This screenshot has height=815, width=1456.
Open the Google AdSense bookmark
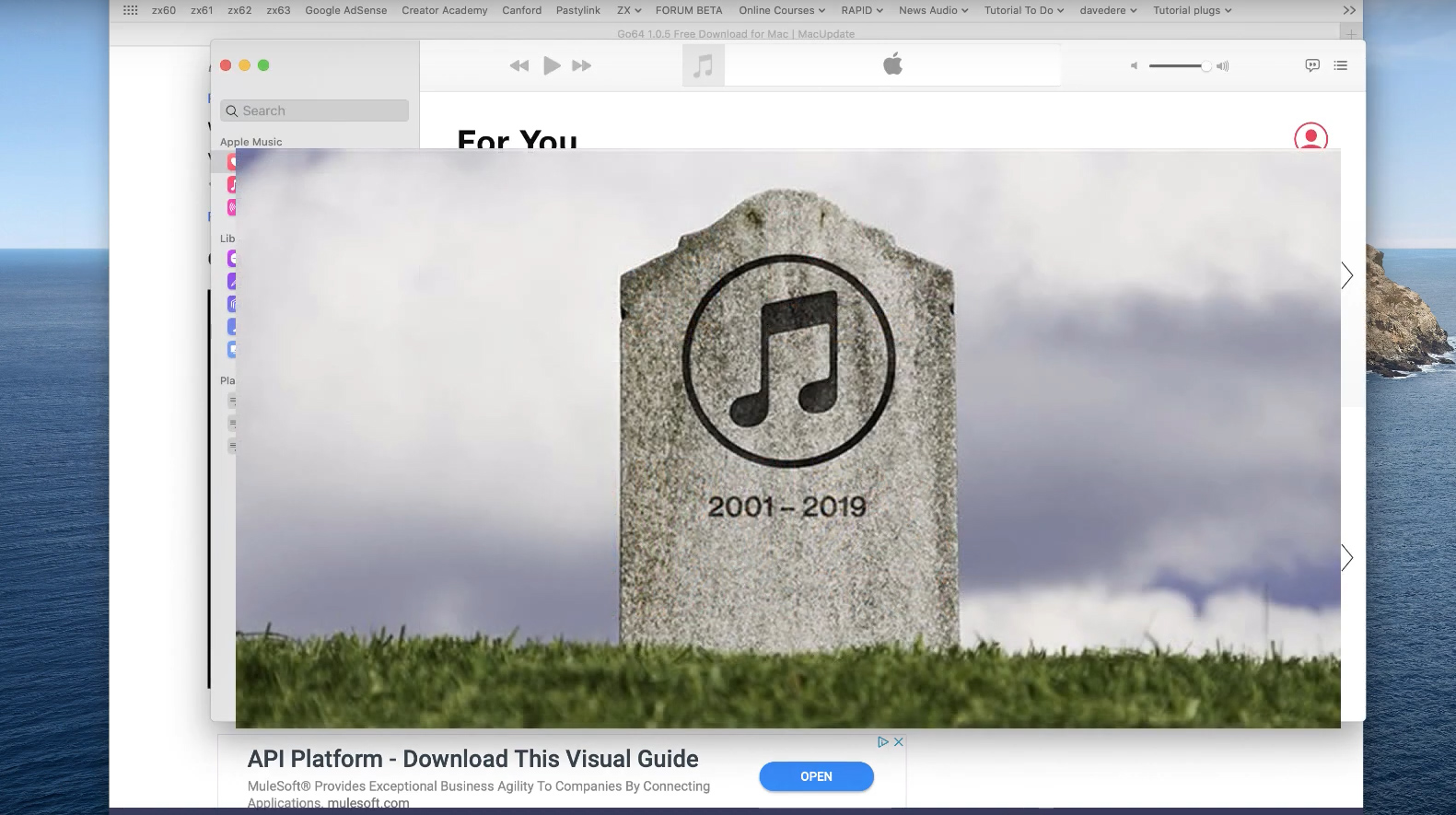(345, 10)
